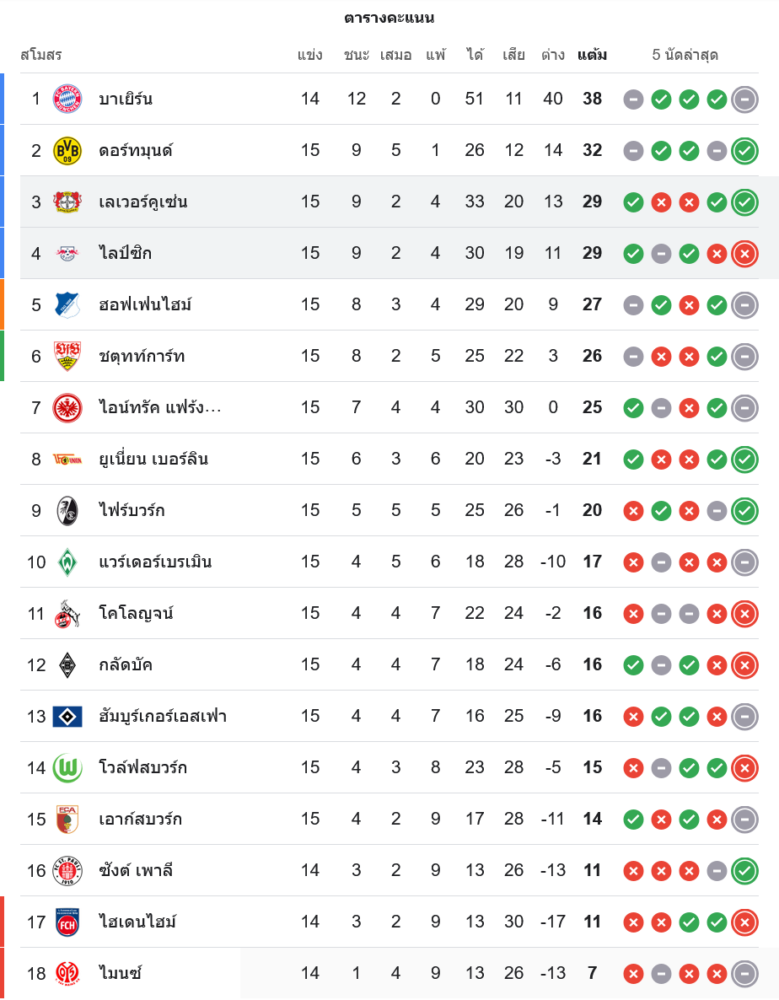Open Leipzig's latest red loss result icon
Screen dimensions: 779x1000
[744, 253]
